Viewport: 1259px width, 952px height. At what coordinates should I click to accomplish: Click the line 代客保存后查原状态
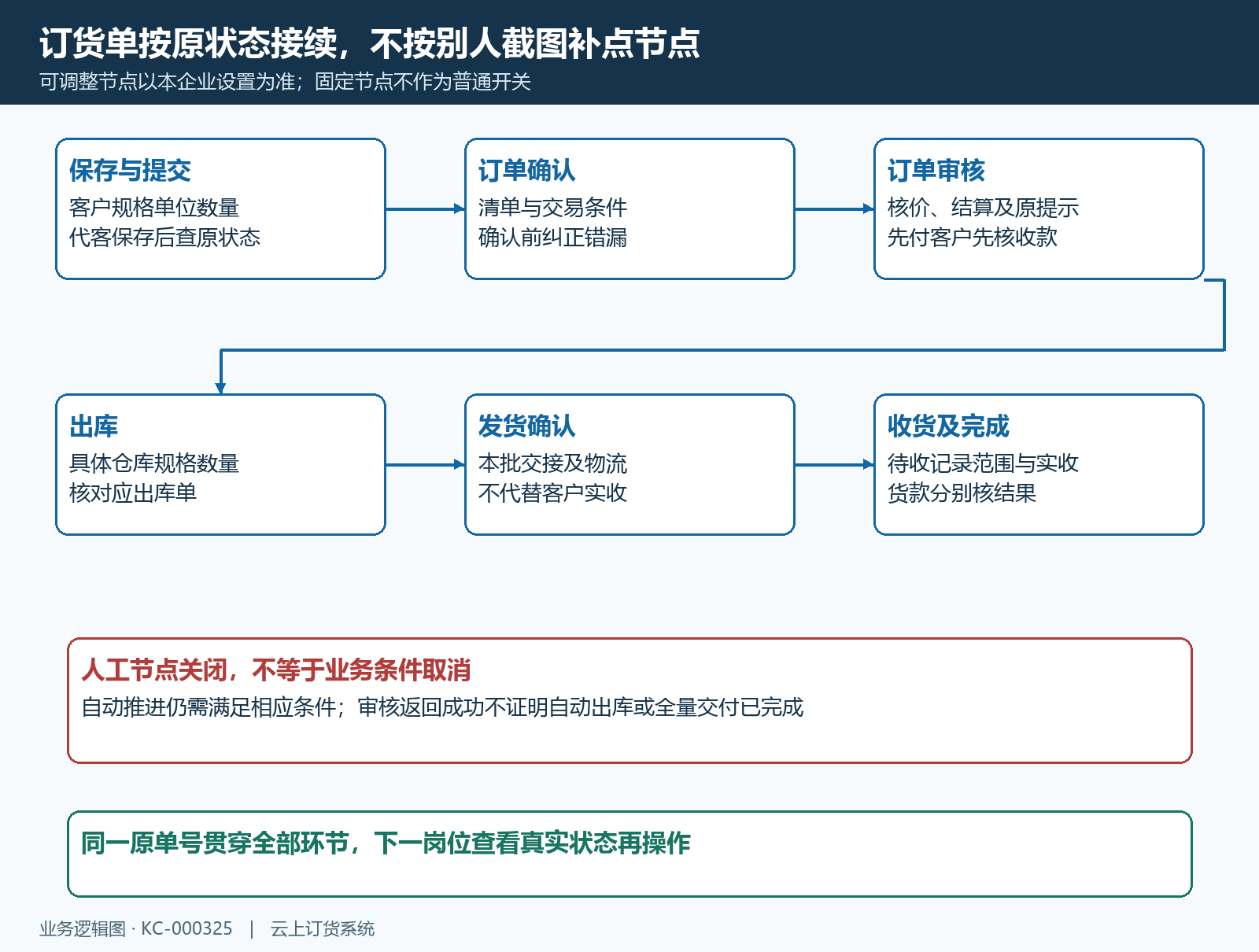164,238
